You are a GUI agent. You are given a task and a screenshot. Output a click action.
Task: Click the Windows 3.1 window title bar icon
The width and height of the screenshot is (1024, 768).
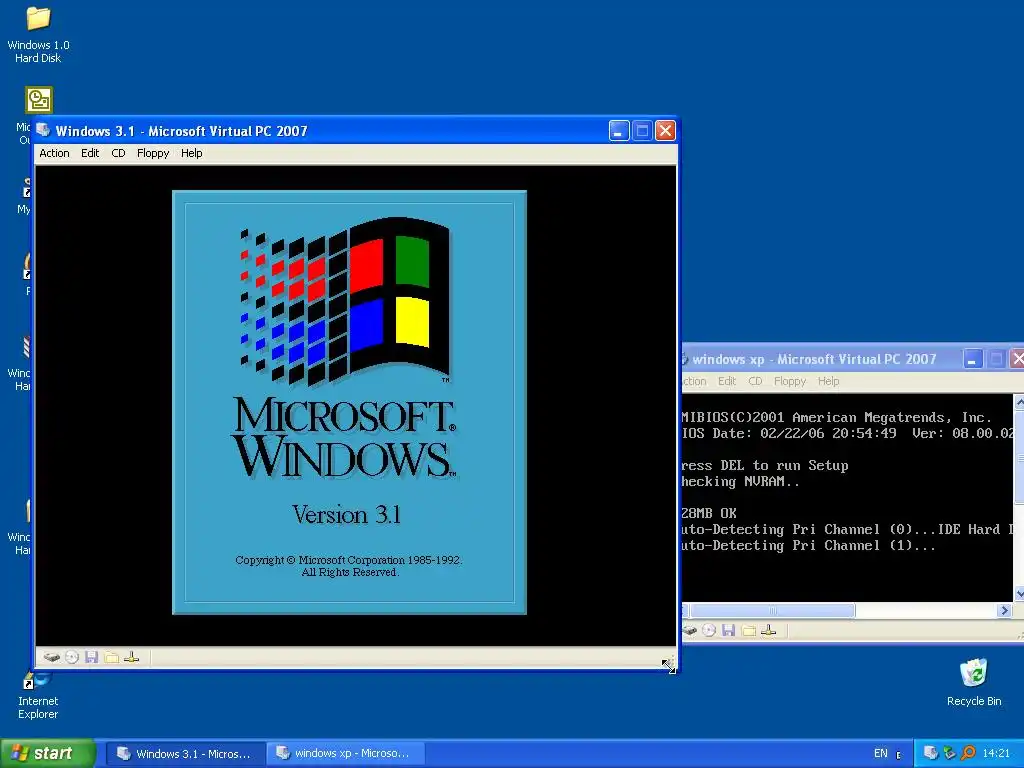[43, 130]
